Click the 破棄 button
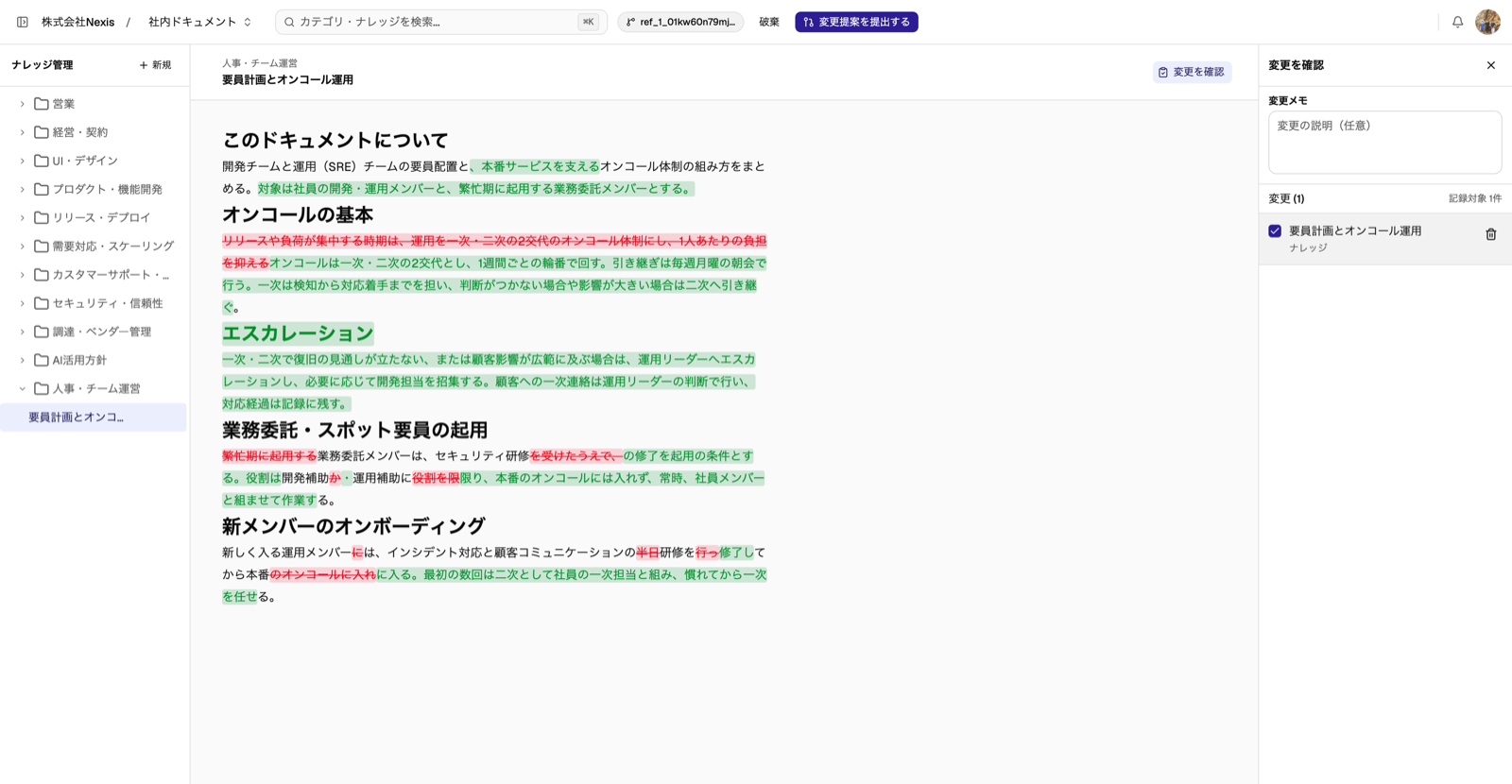 coord(769,22)
